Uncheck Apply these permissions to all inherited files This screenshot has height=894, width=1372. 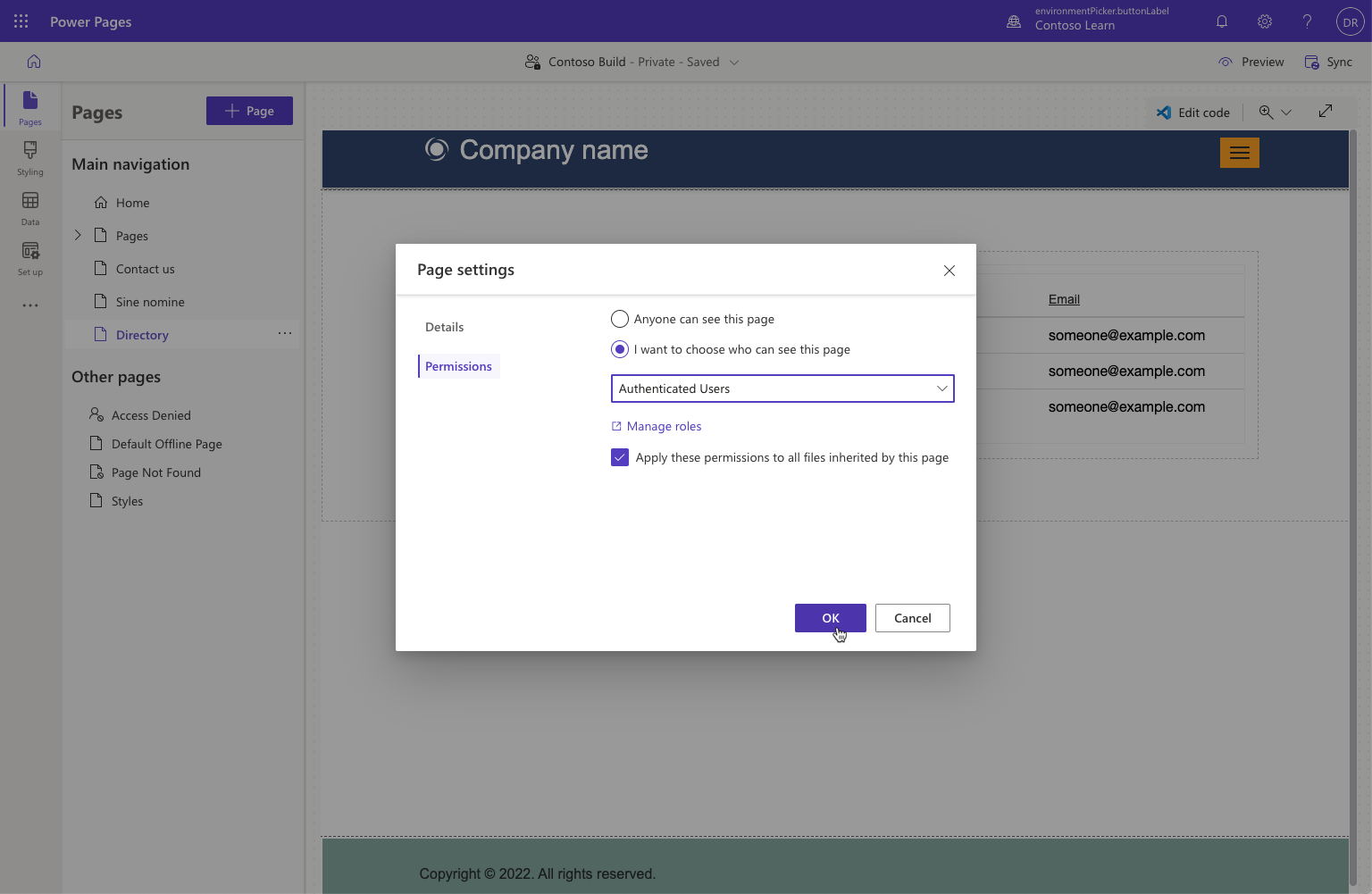click(619, 457)
